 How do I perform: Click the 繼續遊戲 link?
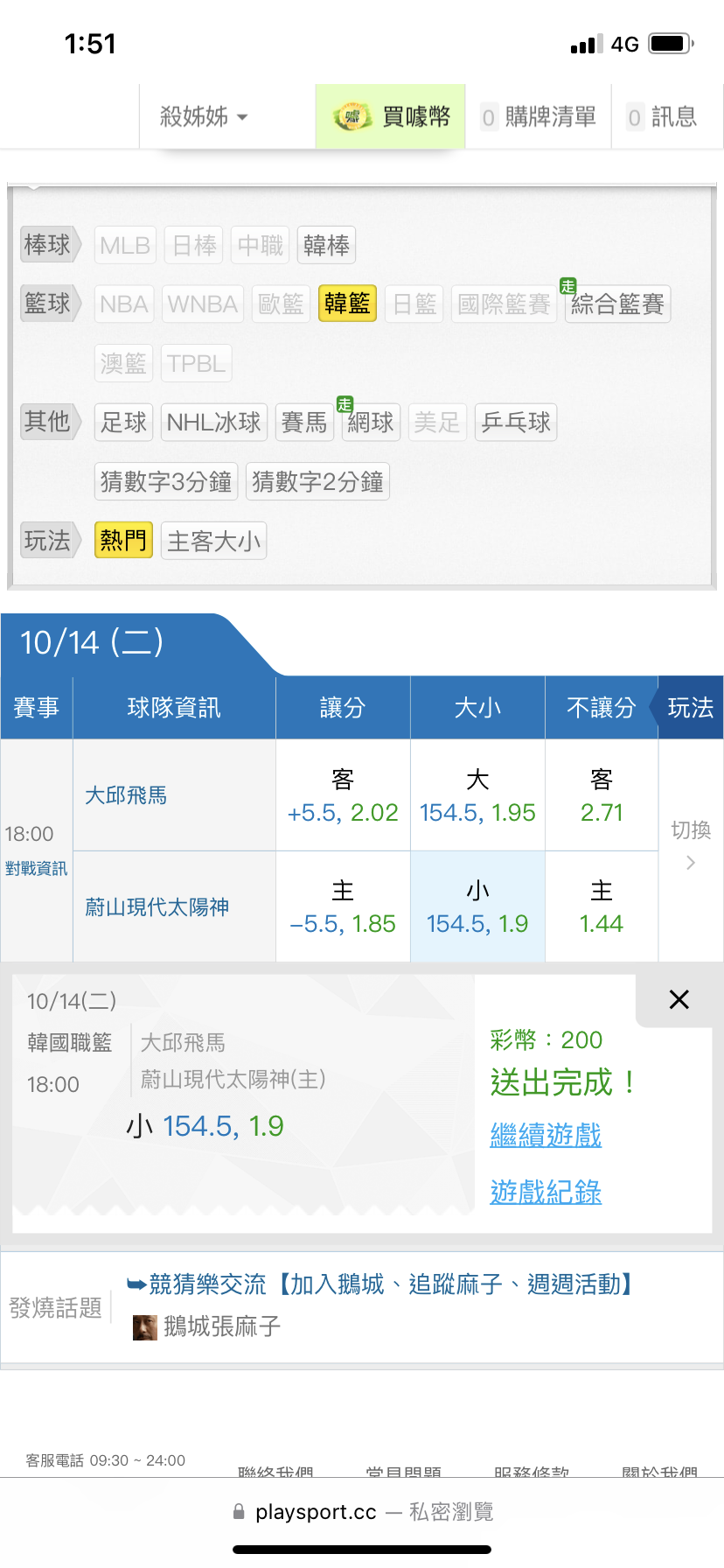pos(546,1135)
